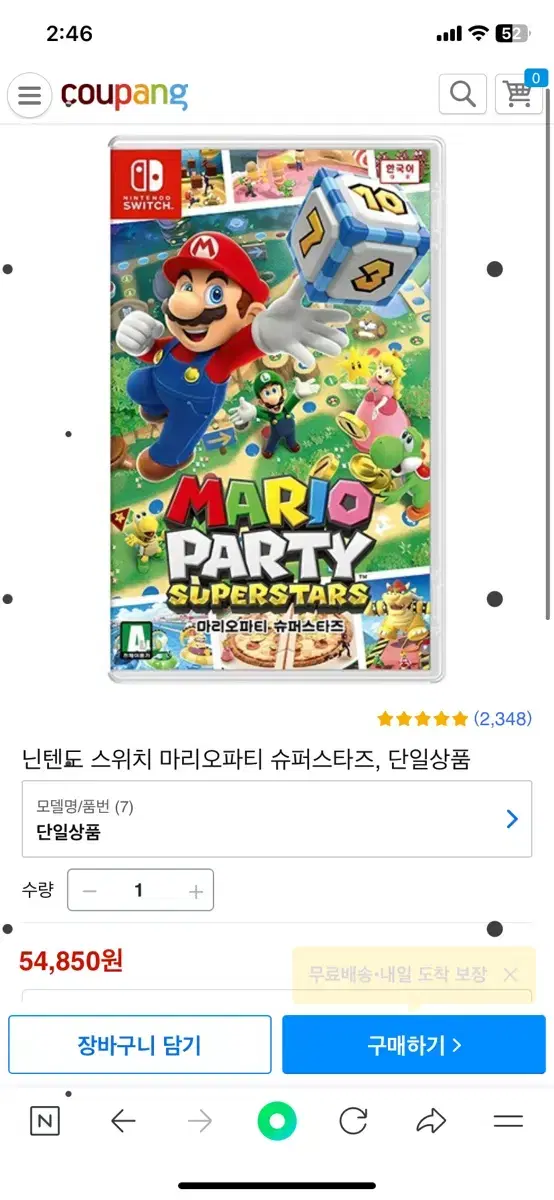Image resolution: width=554 pixels, height=1200 pixels.
Task: Open the 2,348 reviews star rating
Action: (x=454, y=718)
